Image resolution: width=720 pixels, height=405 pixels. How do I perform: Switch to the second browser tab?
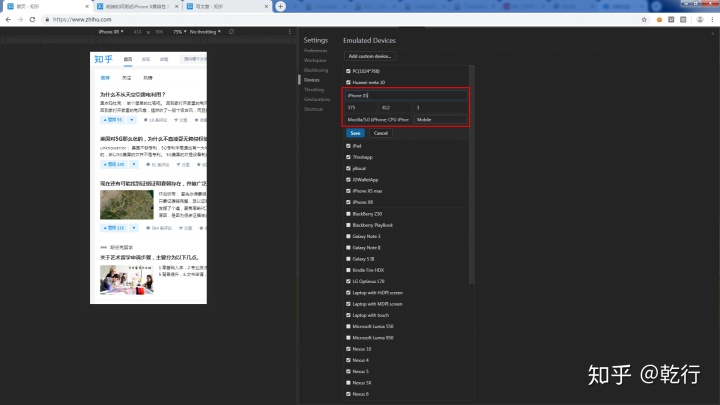138,6
